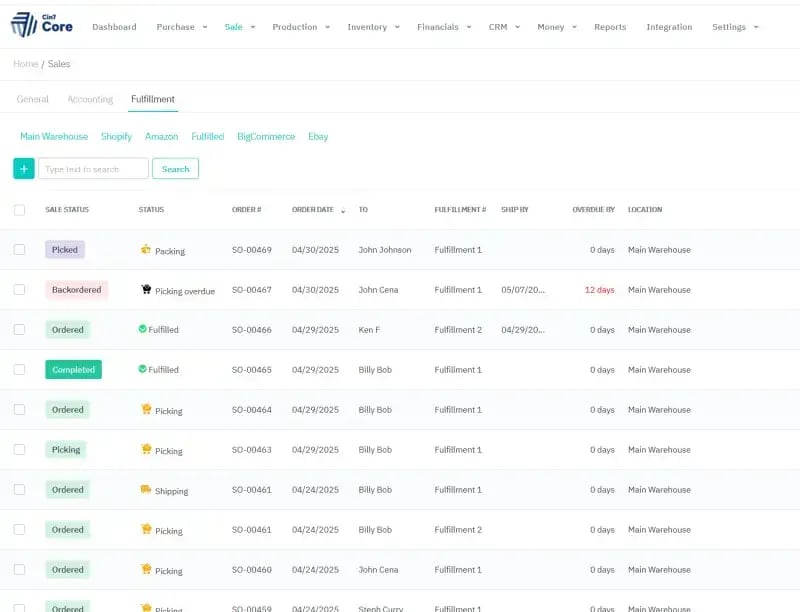Expand the Inventory menu arrow

[x=397, y=27]
